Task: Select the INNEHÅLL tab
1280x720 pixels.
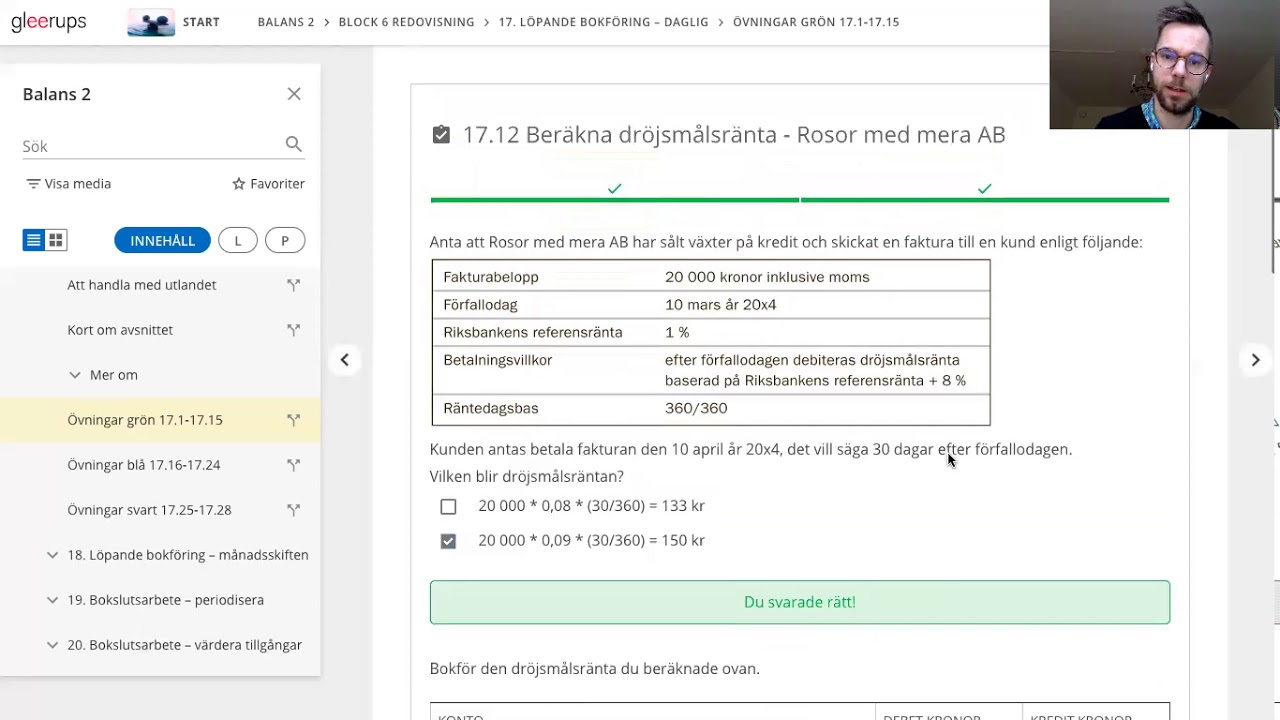Action: tap(162, 241)
